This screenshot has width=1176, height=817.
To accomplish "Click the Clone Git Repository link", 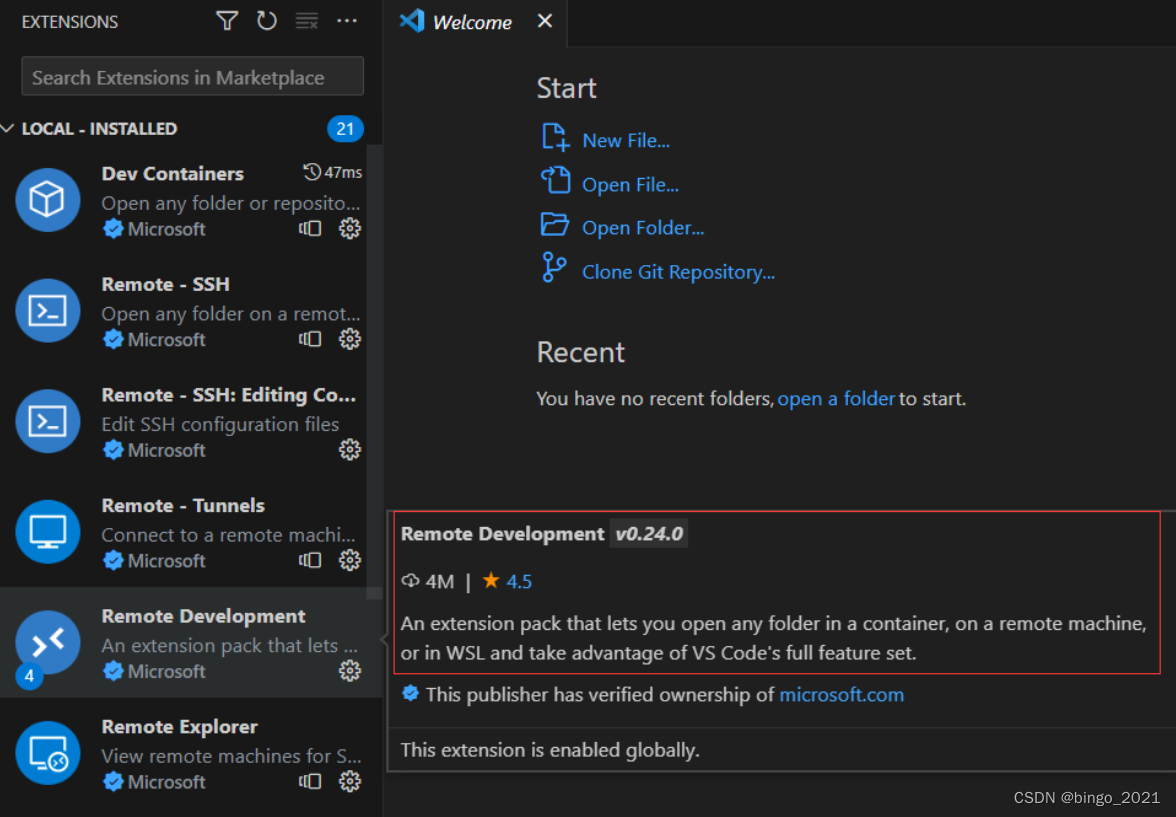I will (x=678, y=271).
